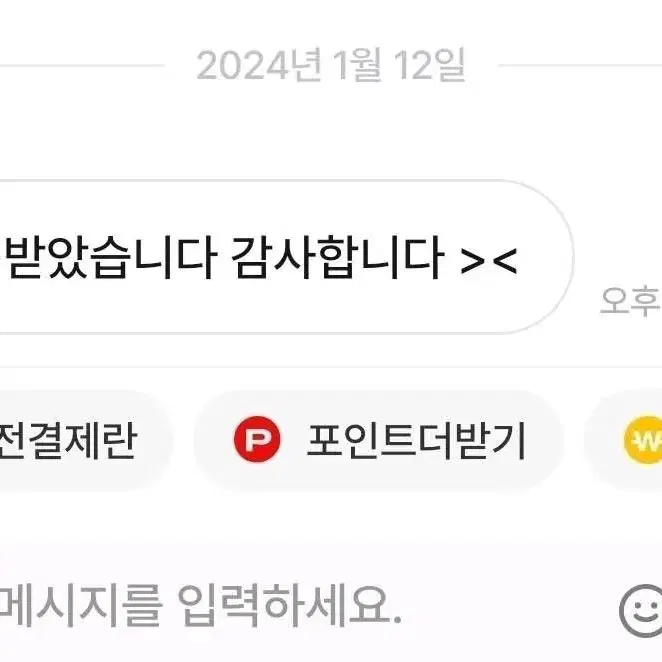Select the 전결제란 quick action chip
The image size is (662, 662).
point(84,440)
